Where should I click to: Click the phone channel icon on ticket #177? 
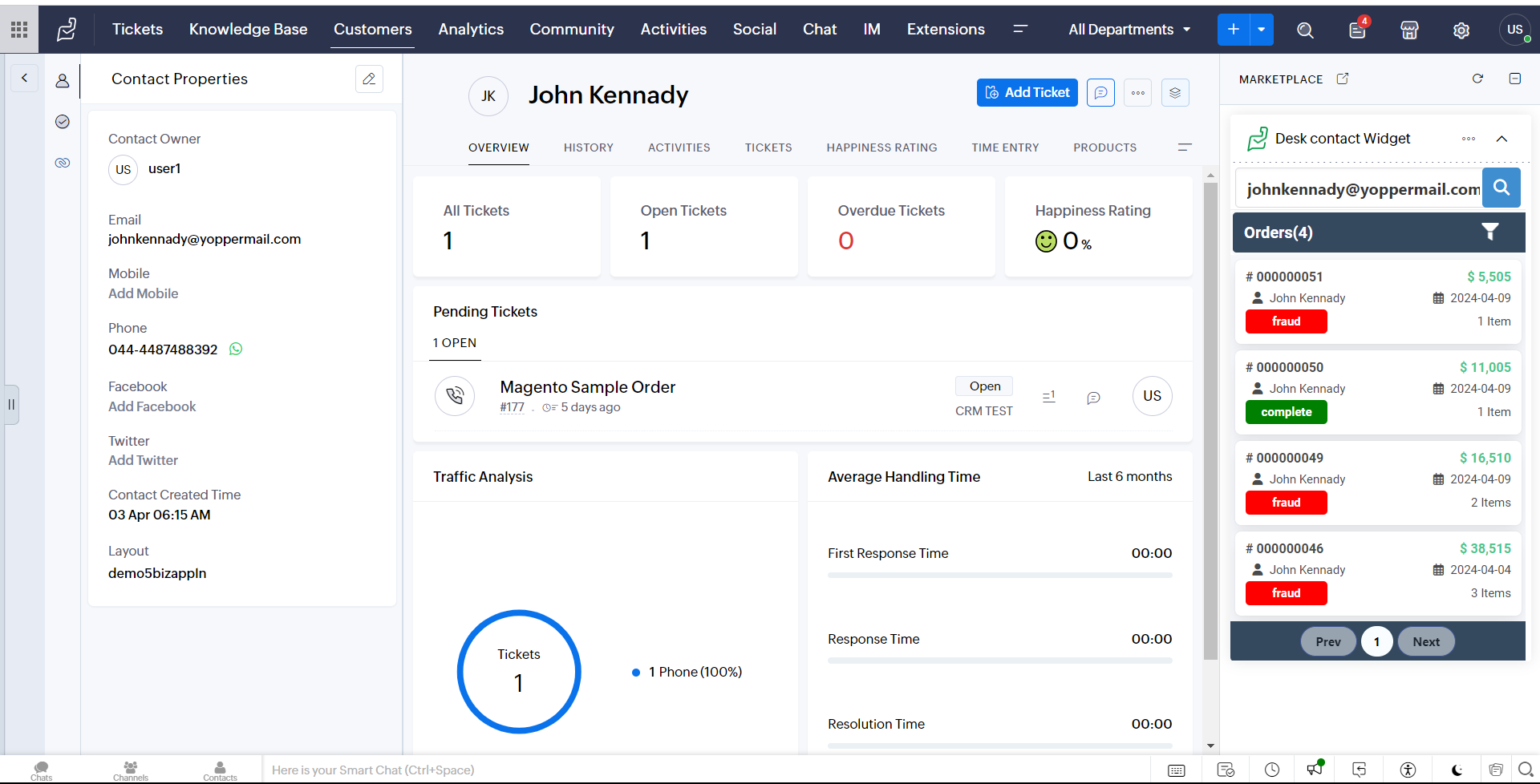coord(455,396)
